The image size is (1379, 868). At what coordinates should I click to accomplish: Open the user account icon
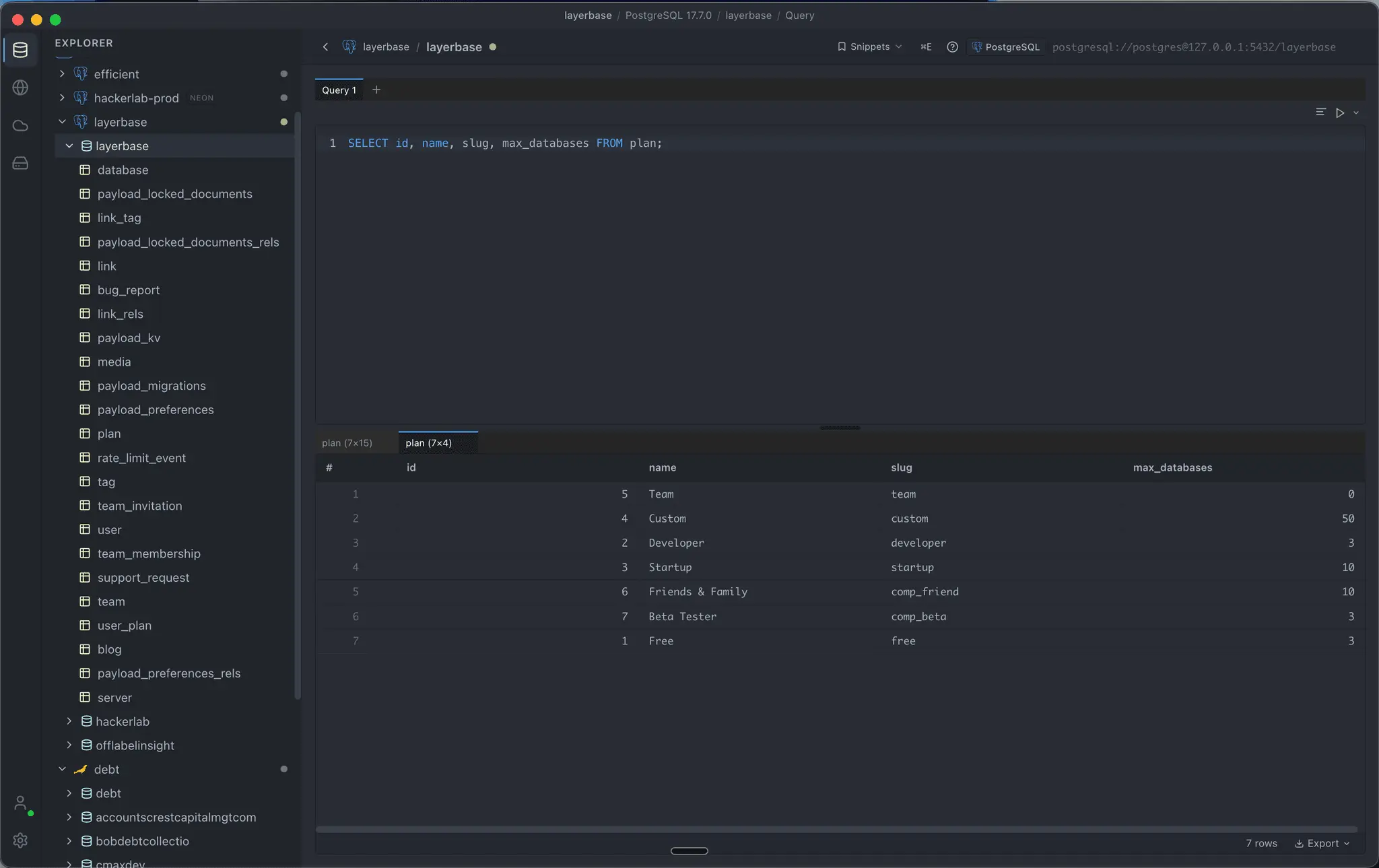coord(20,803)
